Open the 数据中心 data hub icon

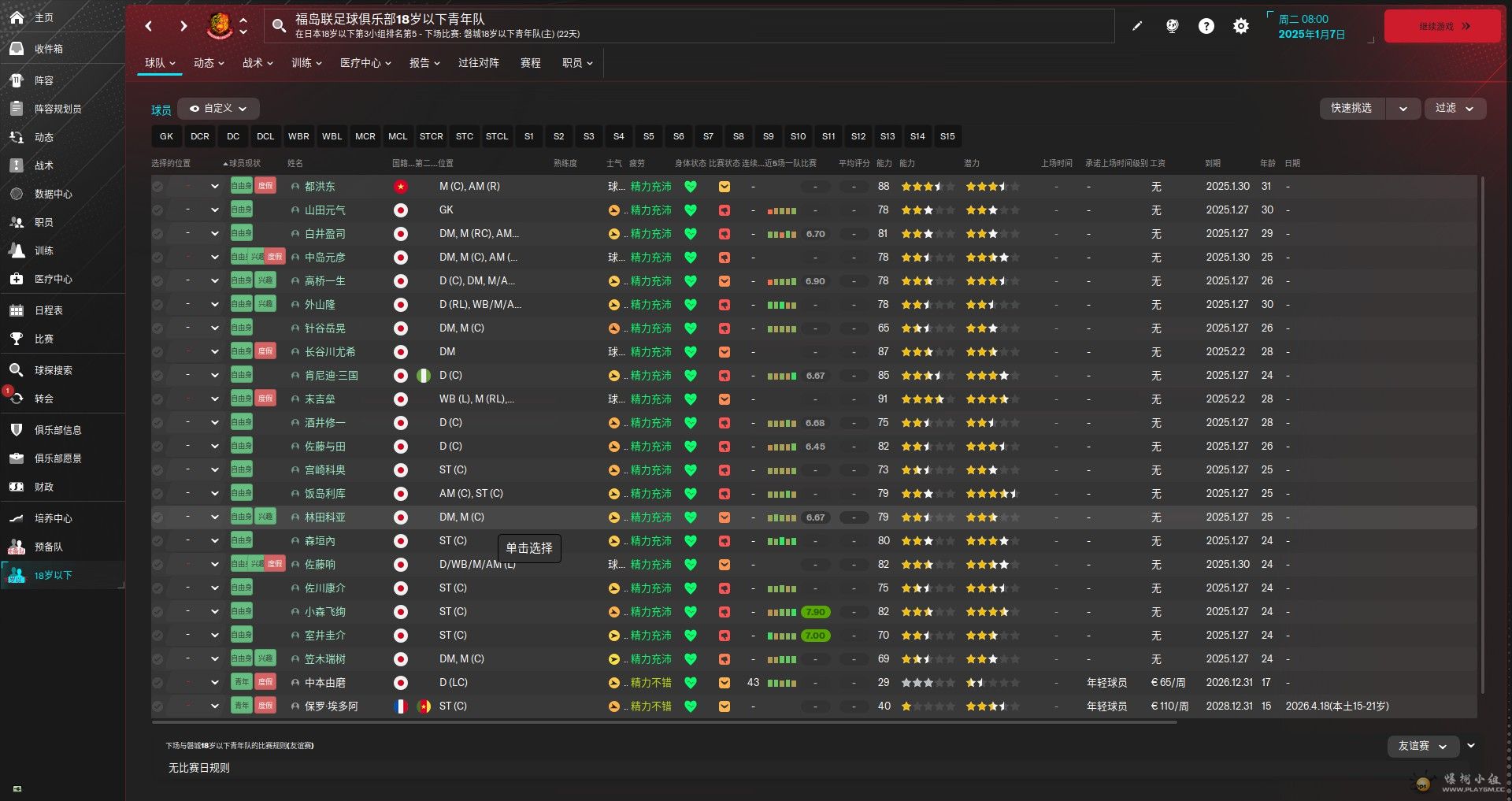click(17, 194)
